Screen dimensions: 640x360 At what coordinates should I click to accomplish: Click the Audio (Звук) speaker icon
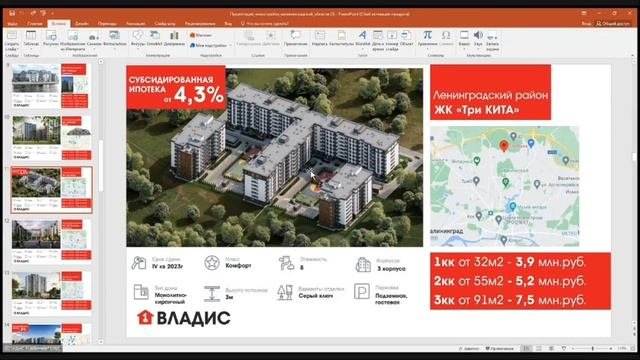pos(478,35)
